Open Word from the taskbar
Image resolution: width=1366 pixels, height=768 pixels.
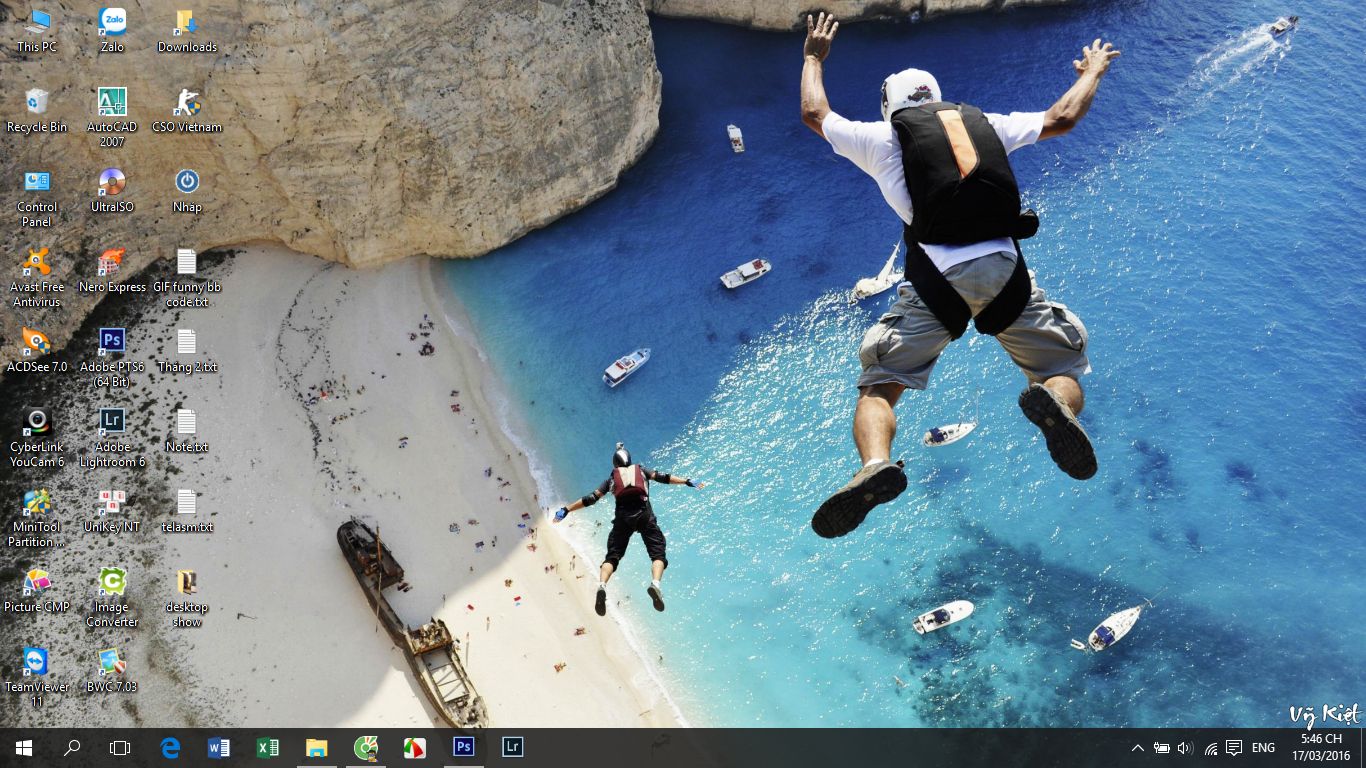pos(219,747)
